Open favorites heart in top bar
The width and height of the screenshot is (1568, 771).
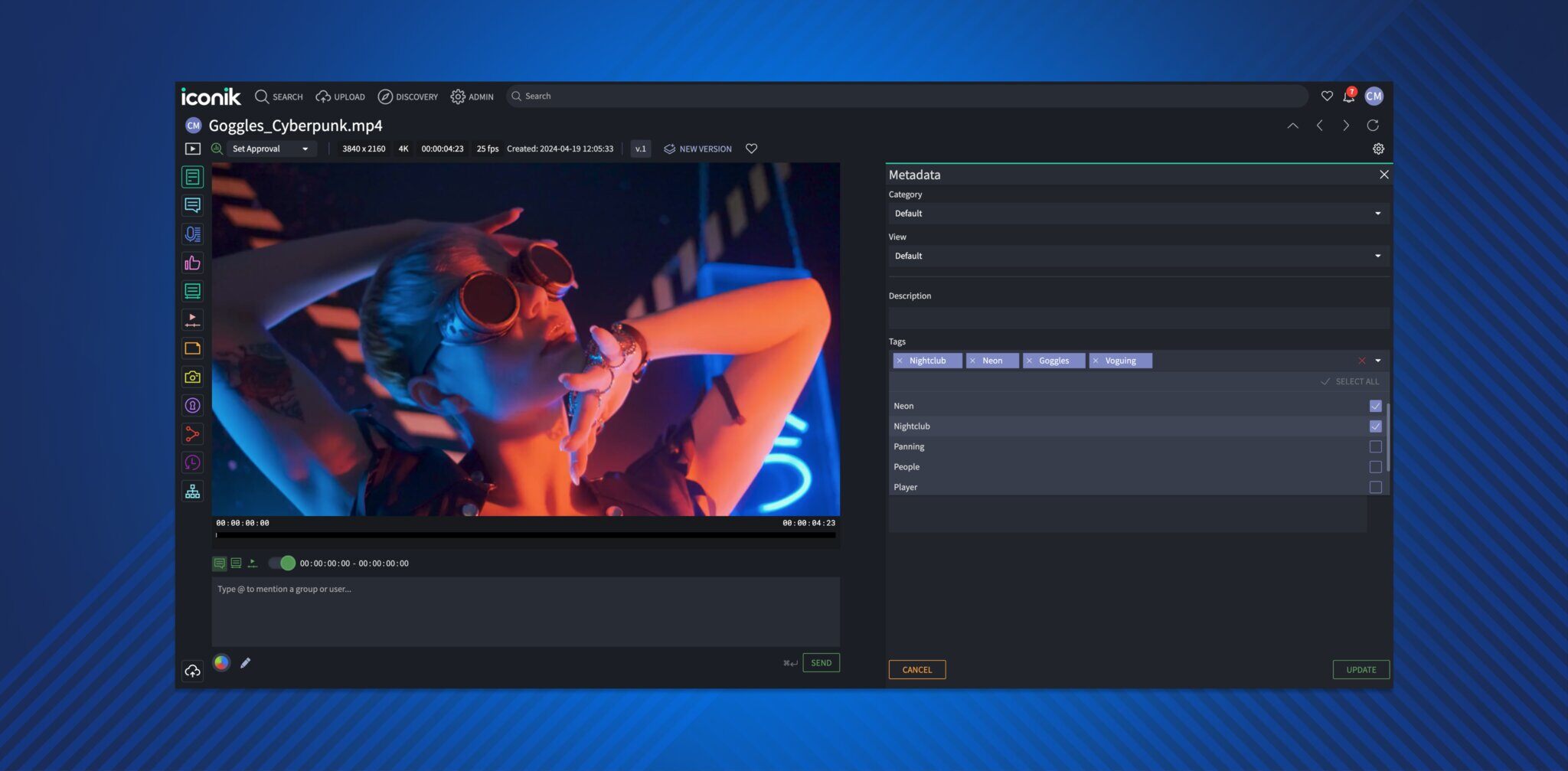tap(1327, 96)
